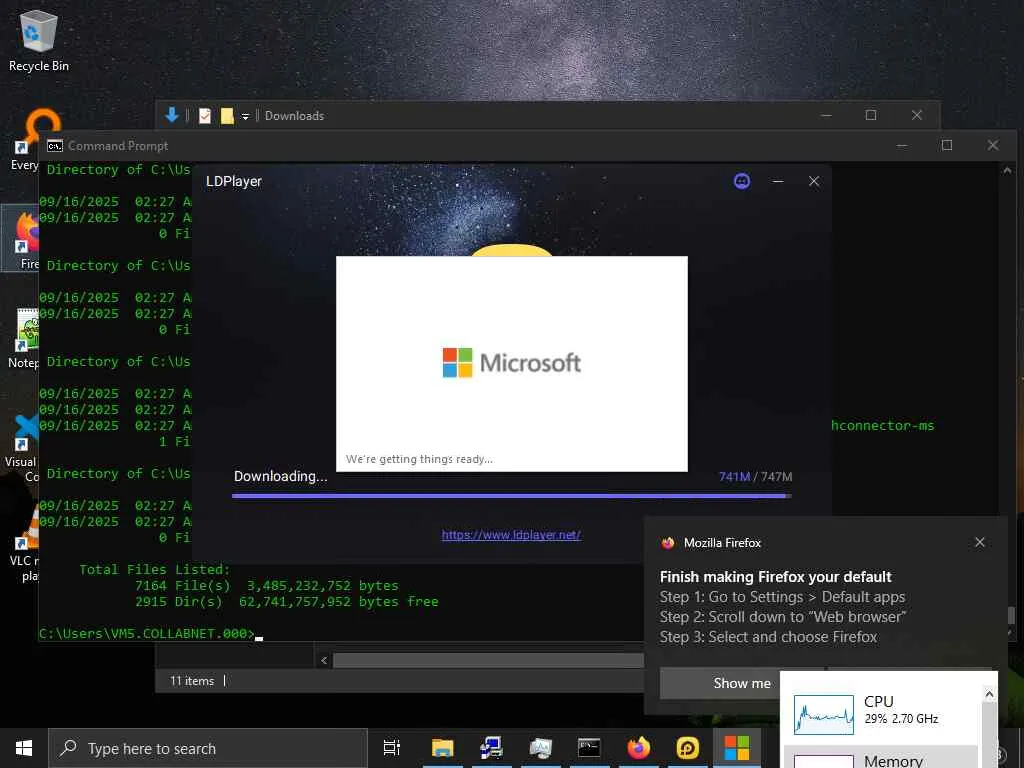1024x768 pixels.
Task: Click the Command Prompt title bar icon
Action: point(55,146)
